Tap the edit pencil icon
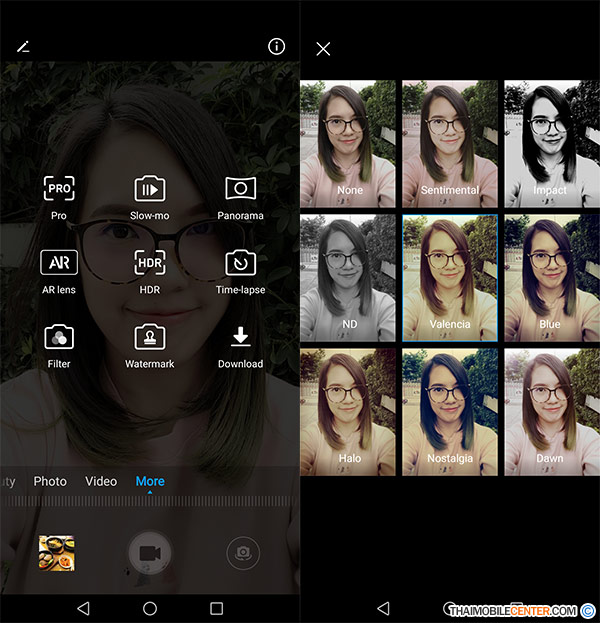The width and height of the screenshot is (600, 623). [x=24, y=47]
